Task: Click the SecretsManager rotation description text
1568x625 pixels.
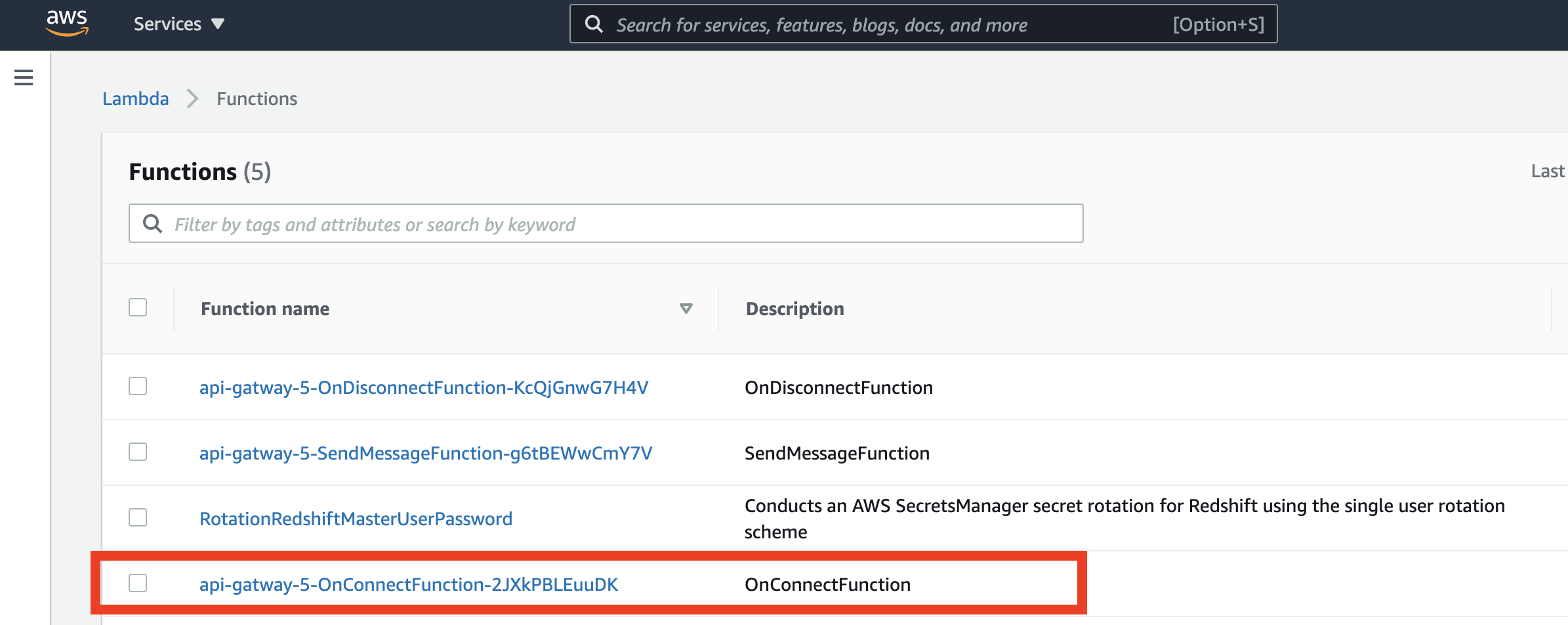Action: pos(1124,519)
